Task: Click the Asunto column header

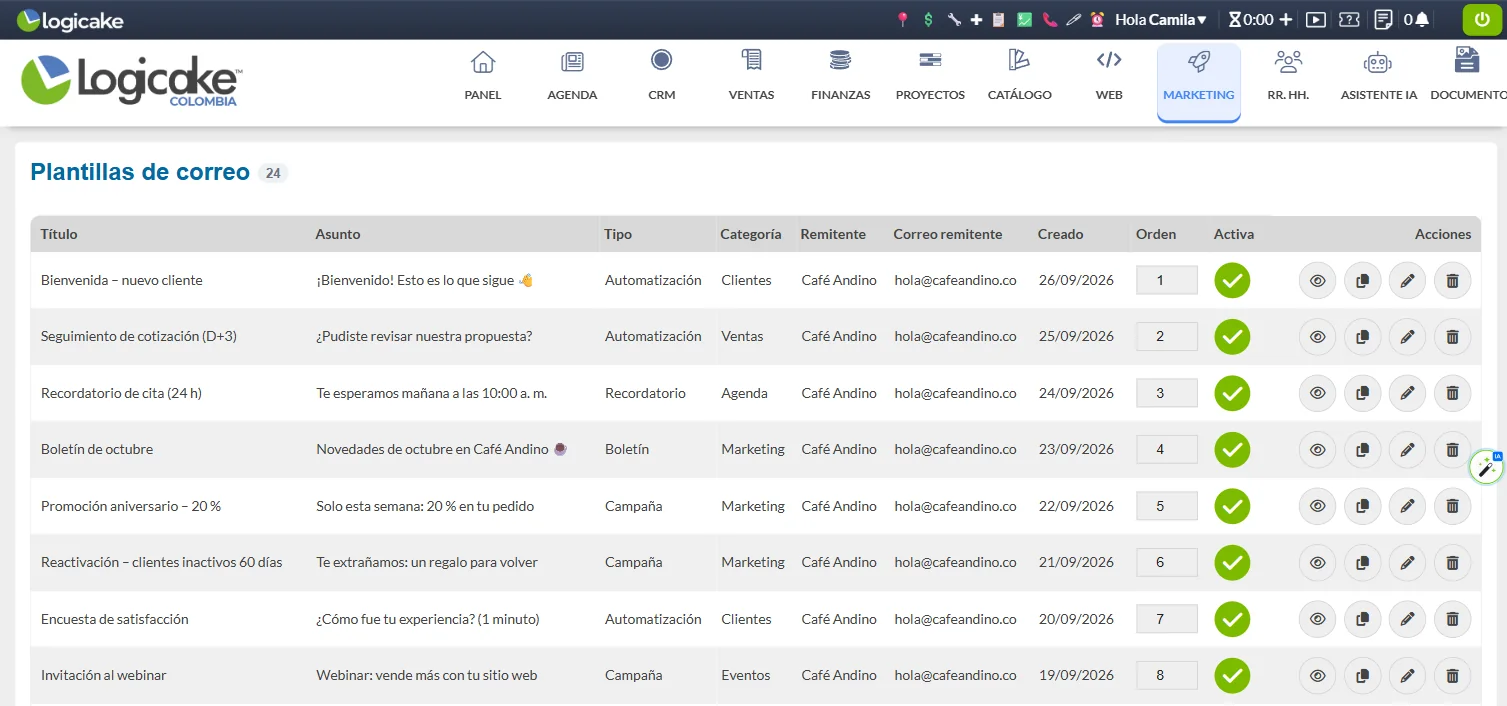Action: coord(338,234)
